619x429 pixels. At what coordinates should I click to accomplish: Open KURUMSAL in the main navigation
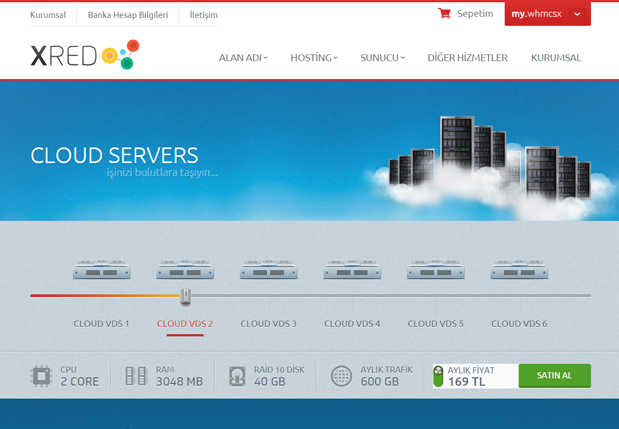click(556, 58)
